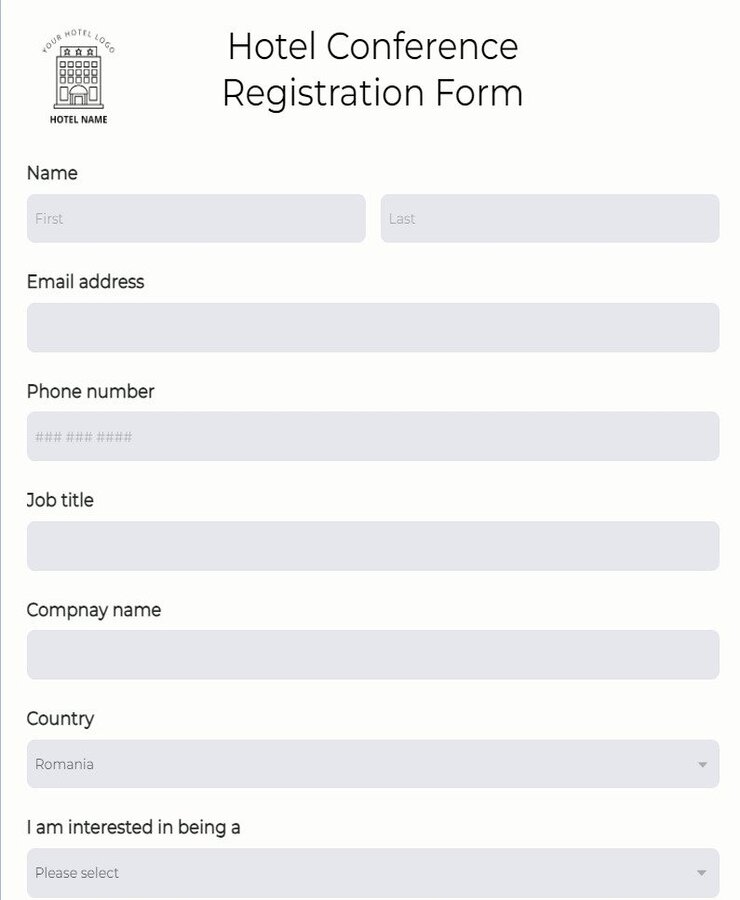
Task: Click the Email address input box
Action: pos(370,327)
